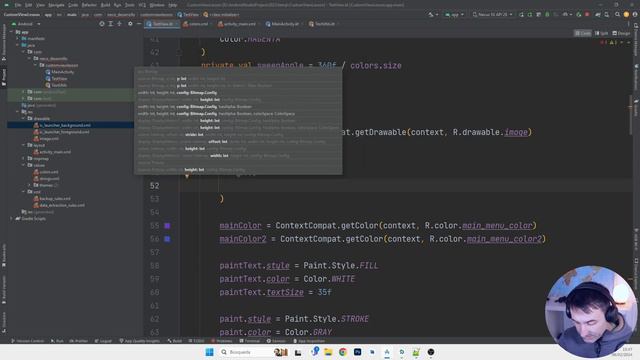640x360 pixels.
Task: Open the Nexus device selector dropdown
Action: coord(492,15)
